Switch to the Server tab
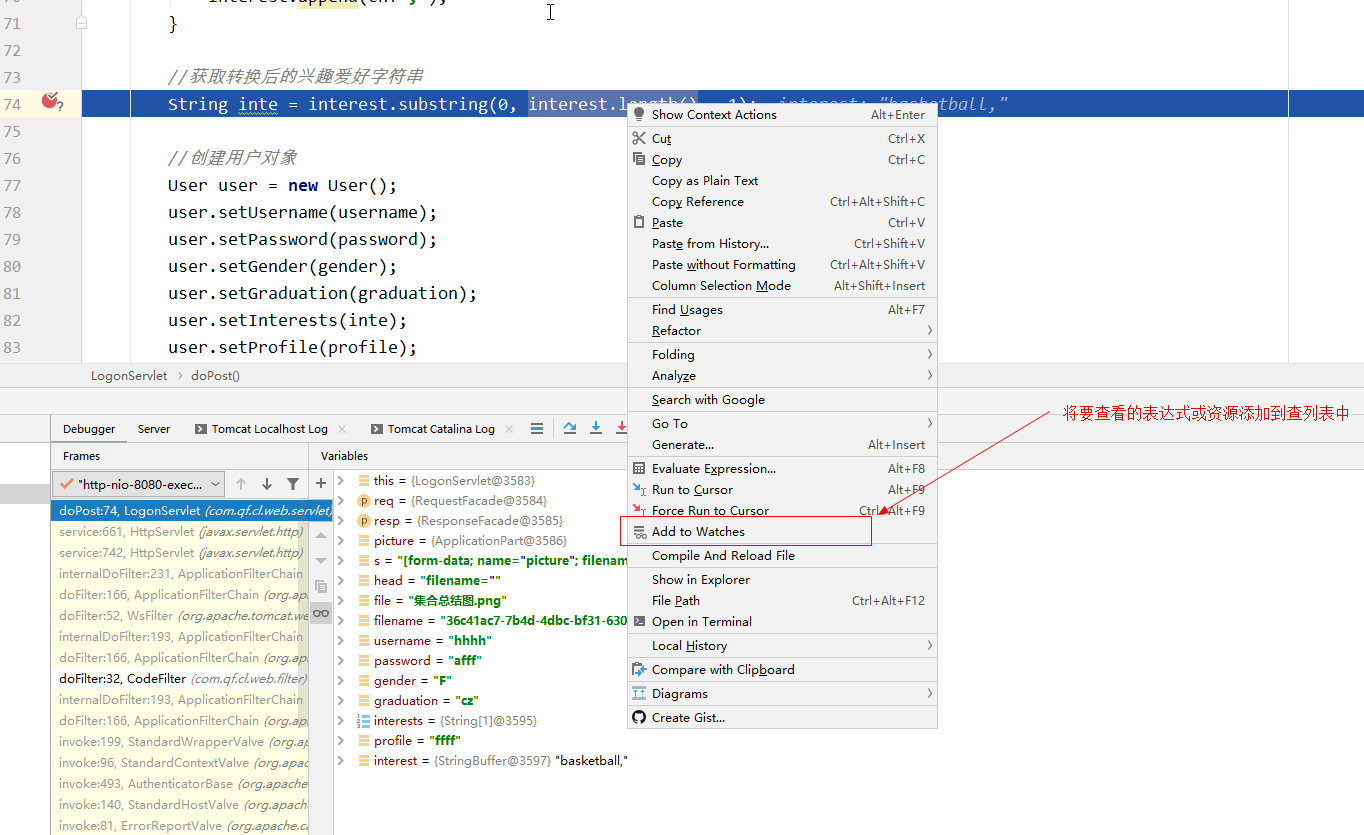The width and height of the screenshot is (1364, 835). point(154,429)
